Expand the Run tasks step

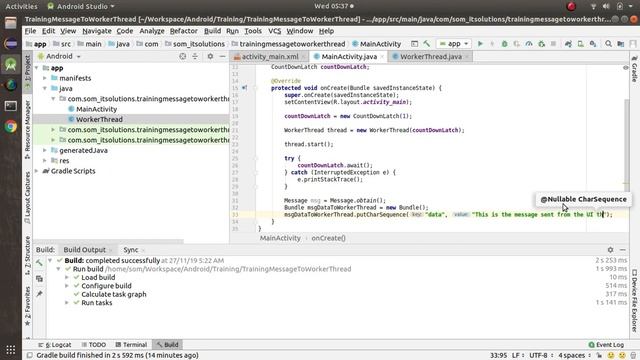click(x=67, y=303)
